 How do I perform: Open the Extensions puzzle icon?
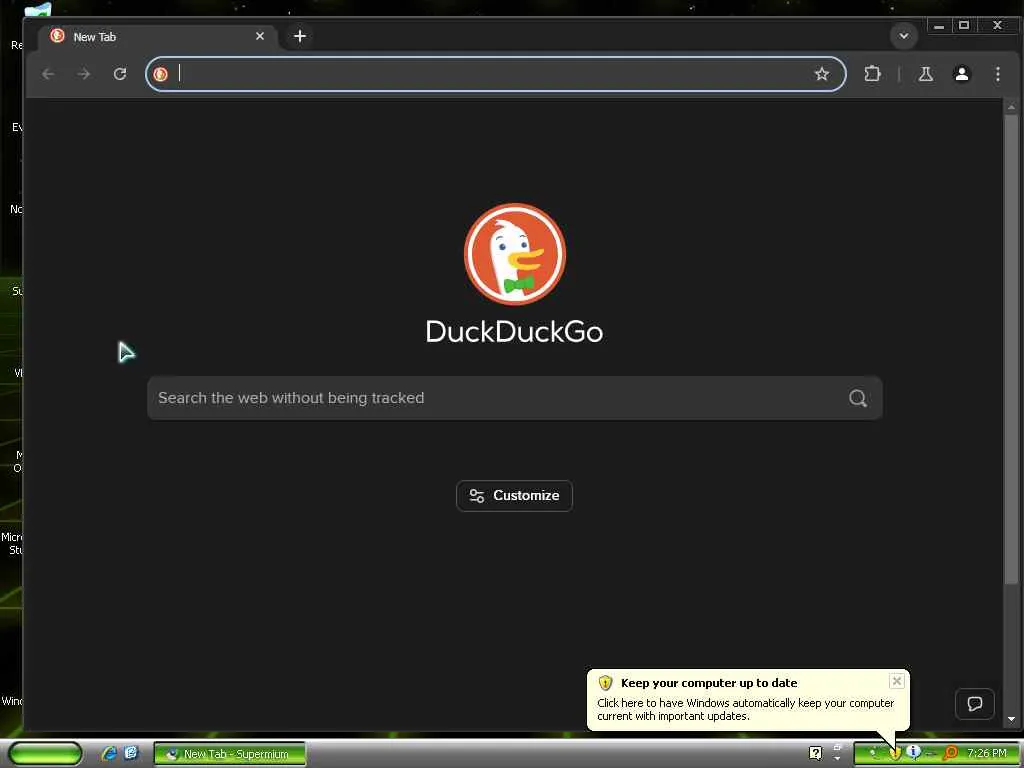tap(872, 74)
